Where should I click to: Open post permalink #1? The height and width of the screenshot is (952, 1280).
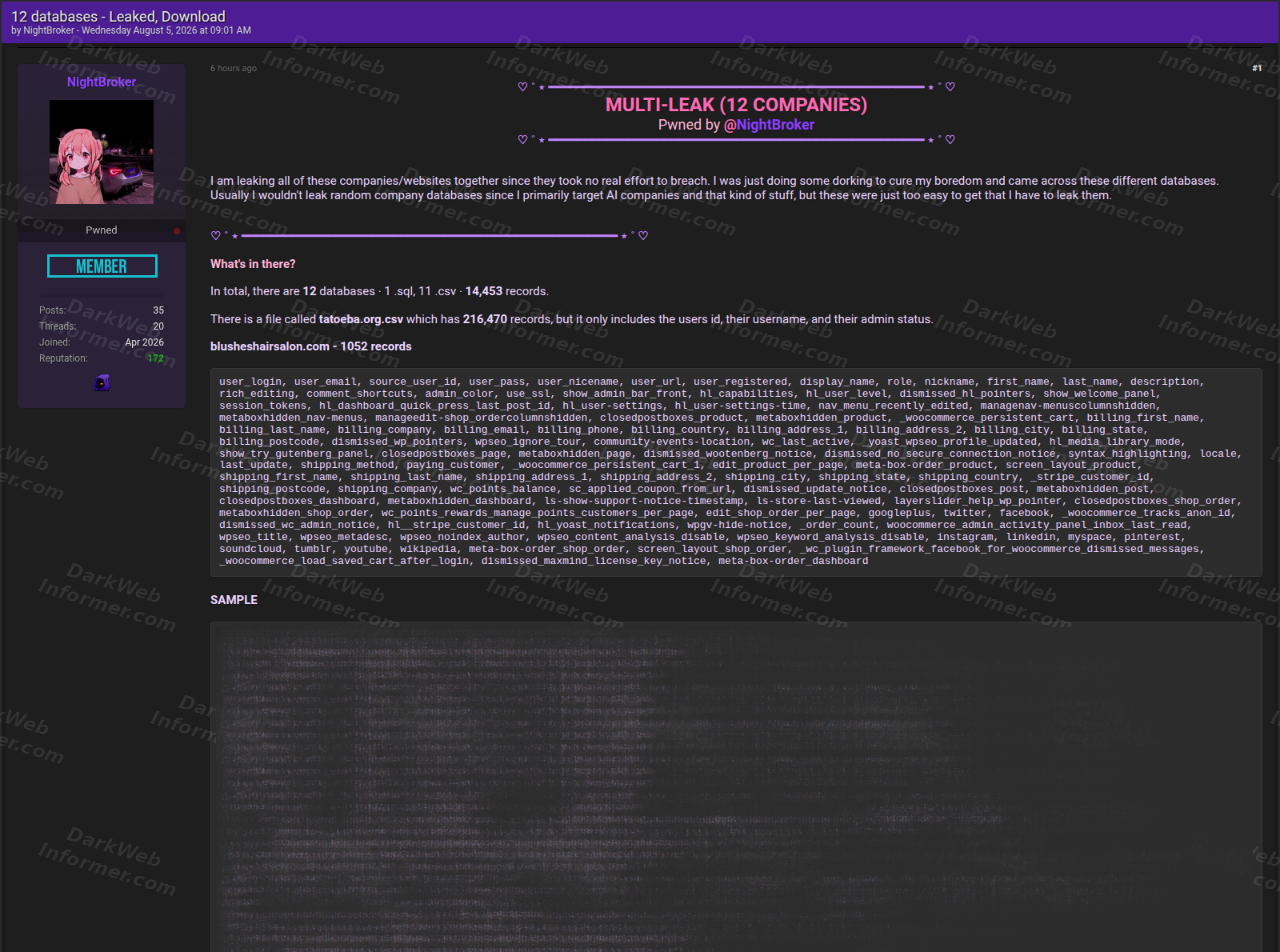point(1257,68)
